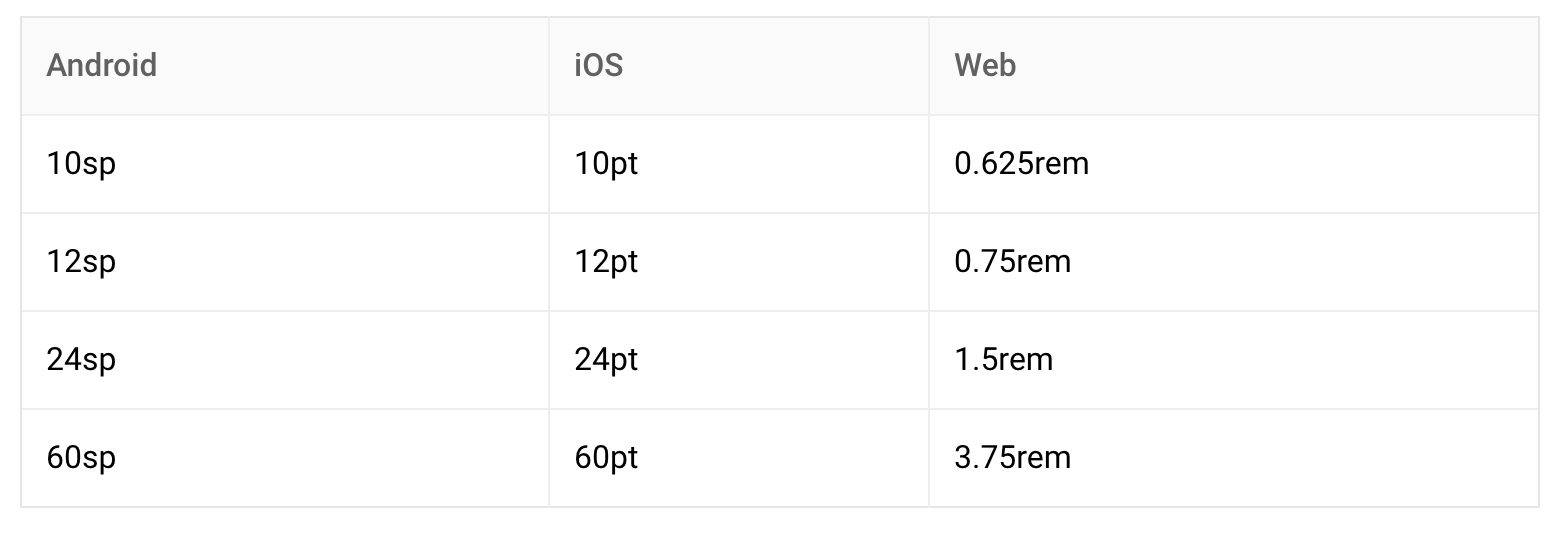Image resolution: width=1564 pixels, height=548 pixels.
Task: Click the letter A in Android
Action: click(x=56, y=66)
